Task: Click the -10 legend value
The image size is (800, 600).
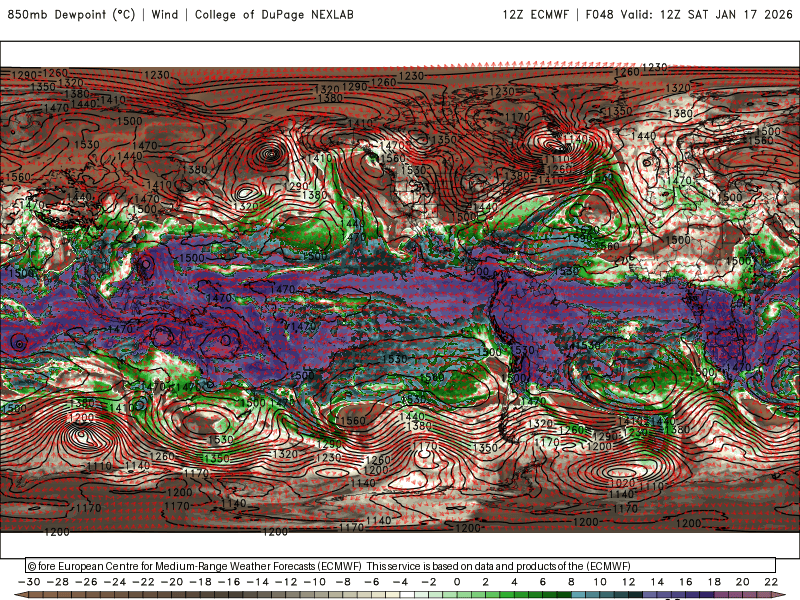Action: (315, 582)
